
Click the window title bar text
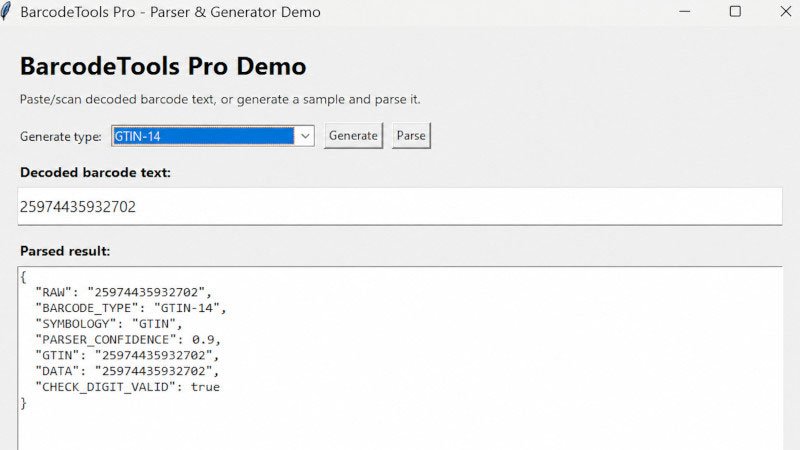coord(170,12)
